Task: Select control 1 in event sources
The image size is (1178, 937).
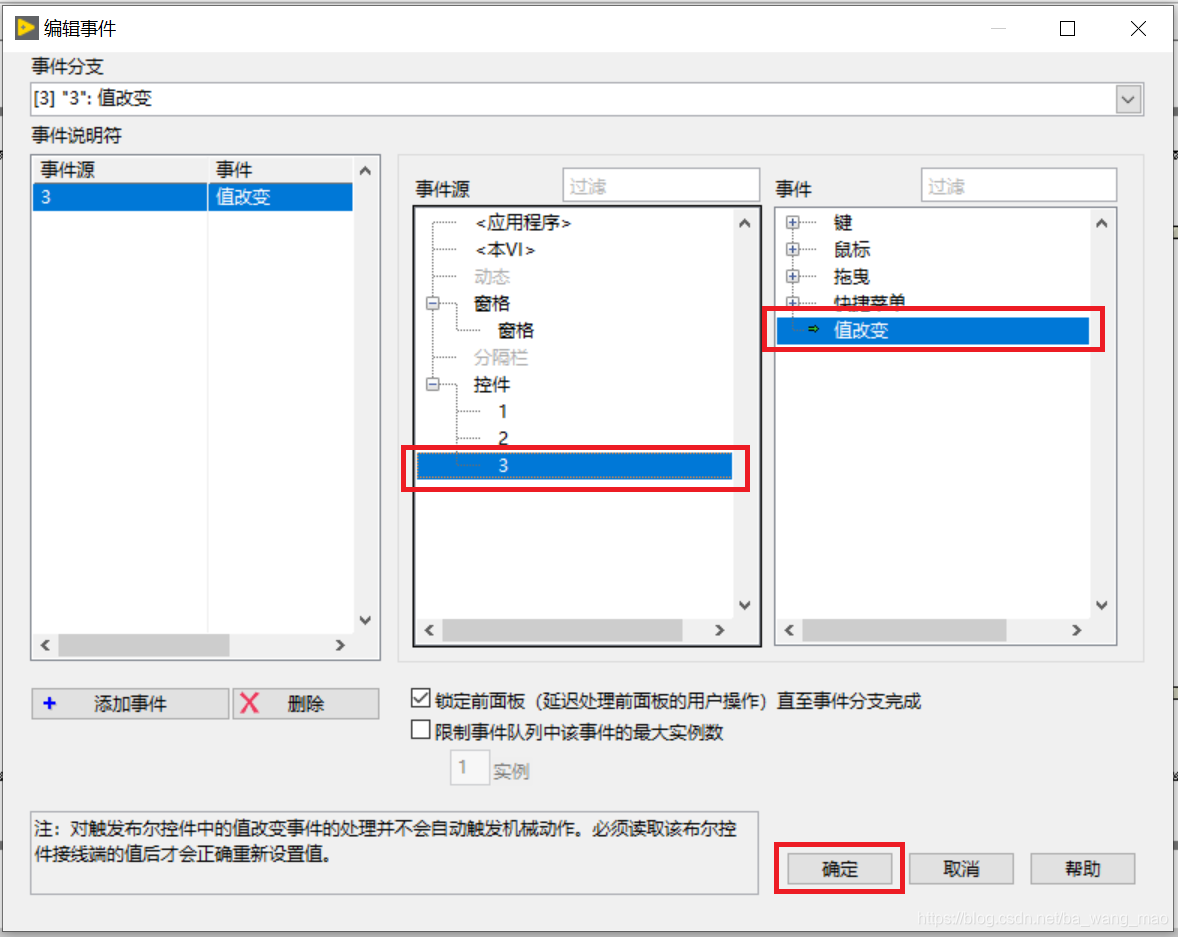Action: (503, 412)
